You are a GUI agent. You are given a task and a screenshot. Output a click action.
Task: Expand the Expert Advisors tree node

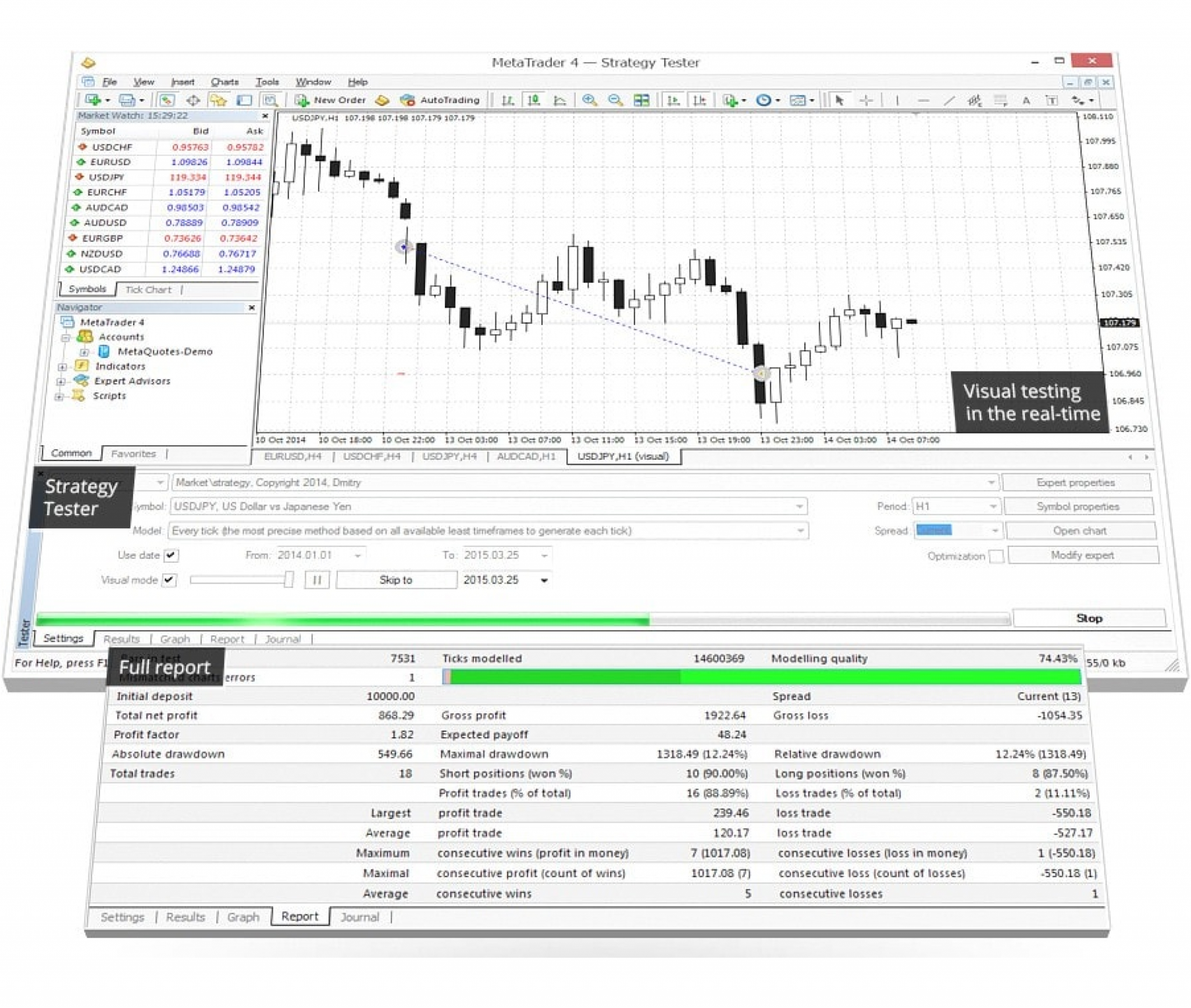tap(60, 381)
